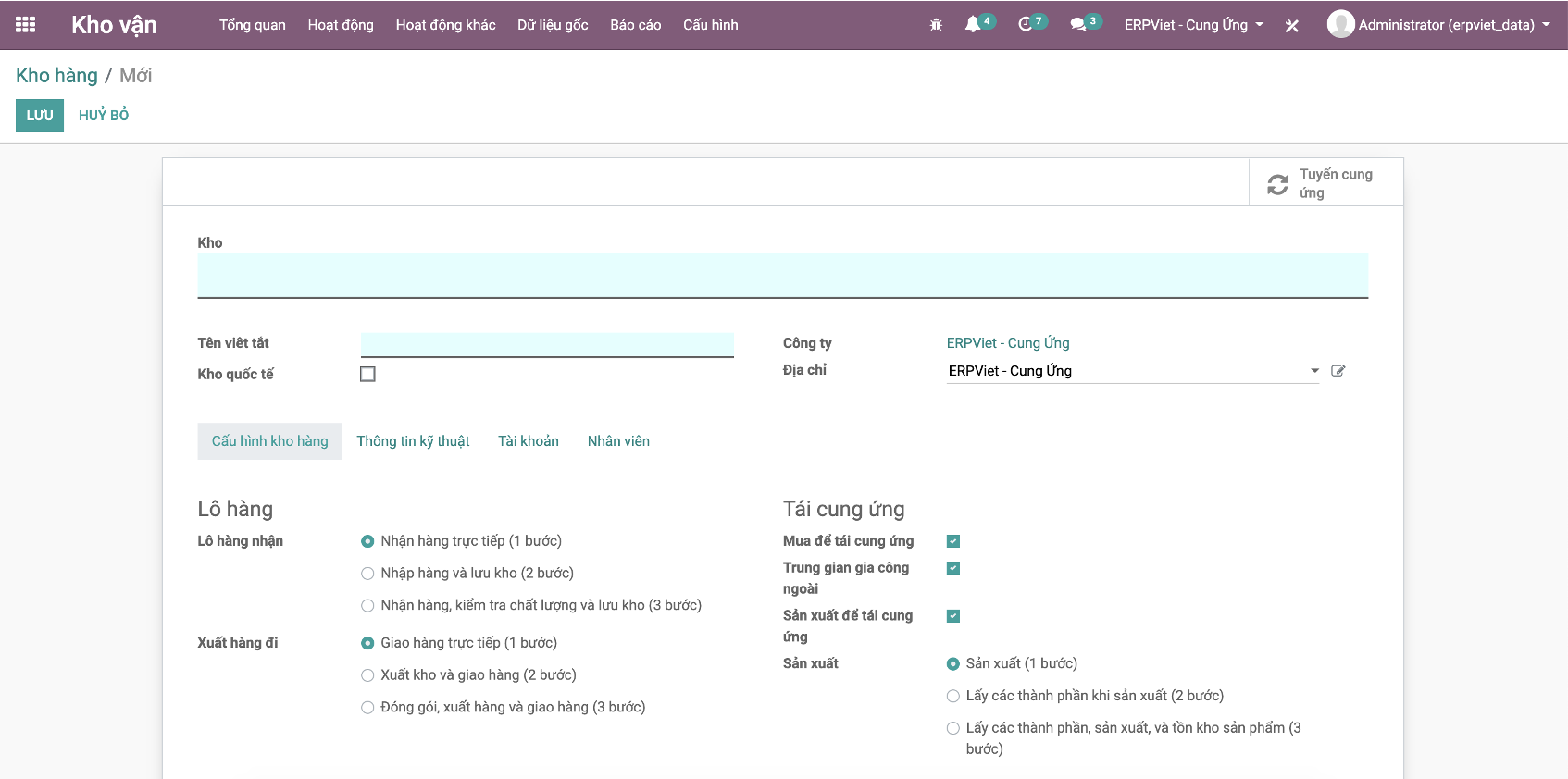Click the HUỶ BỎ discard button
The width and height of the screenshot is (1568, 779).
[104, 116]
